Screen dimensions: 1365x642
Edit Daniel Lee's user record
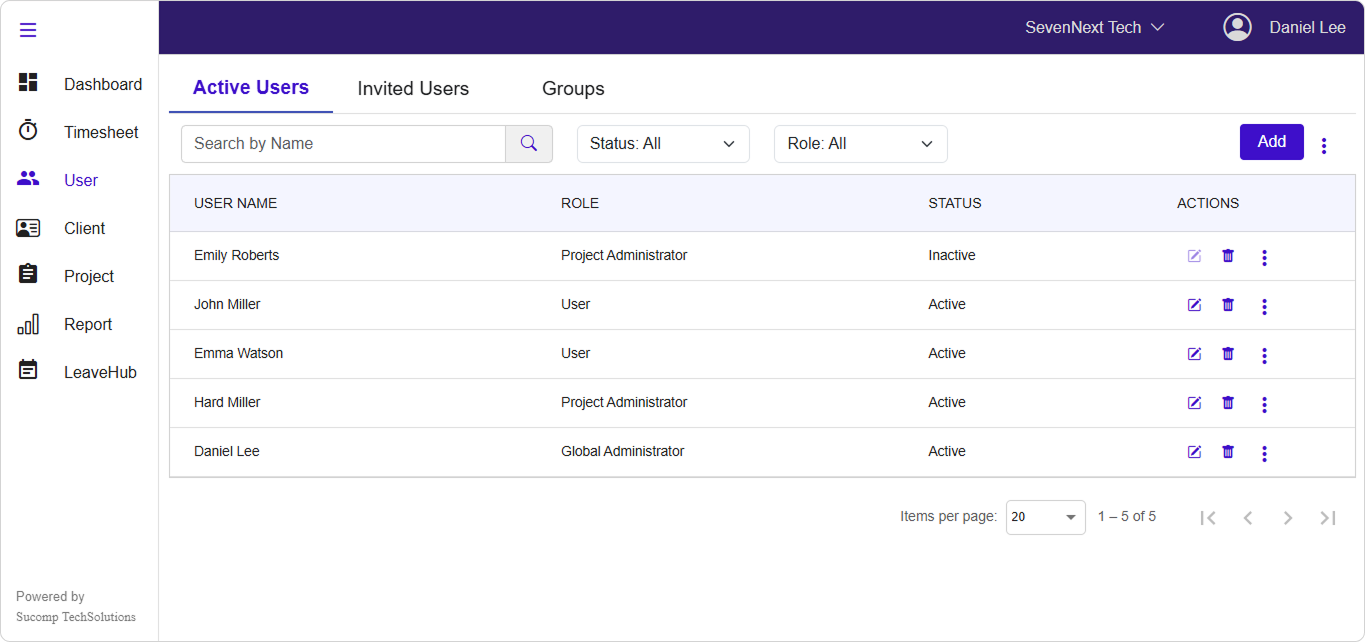click(x=1194, y=452)
